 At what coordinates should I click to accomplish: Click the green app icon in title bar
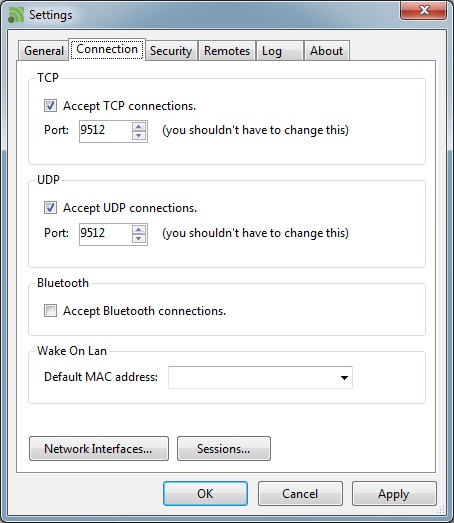point(16,15)
